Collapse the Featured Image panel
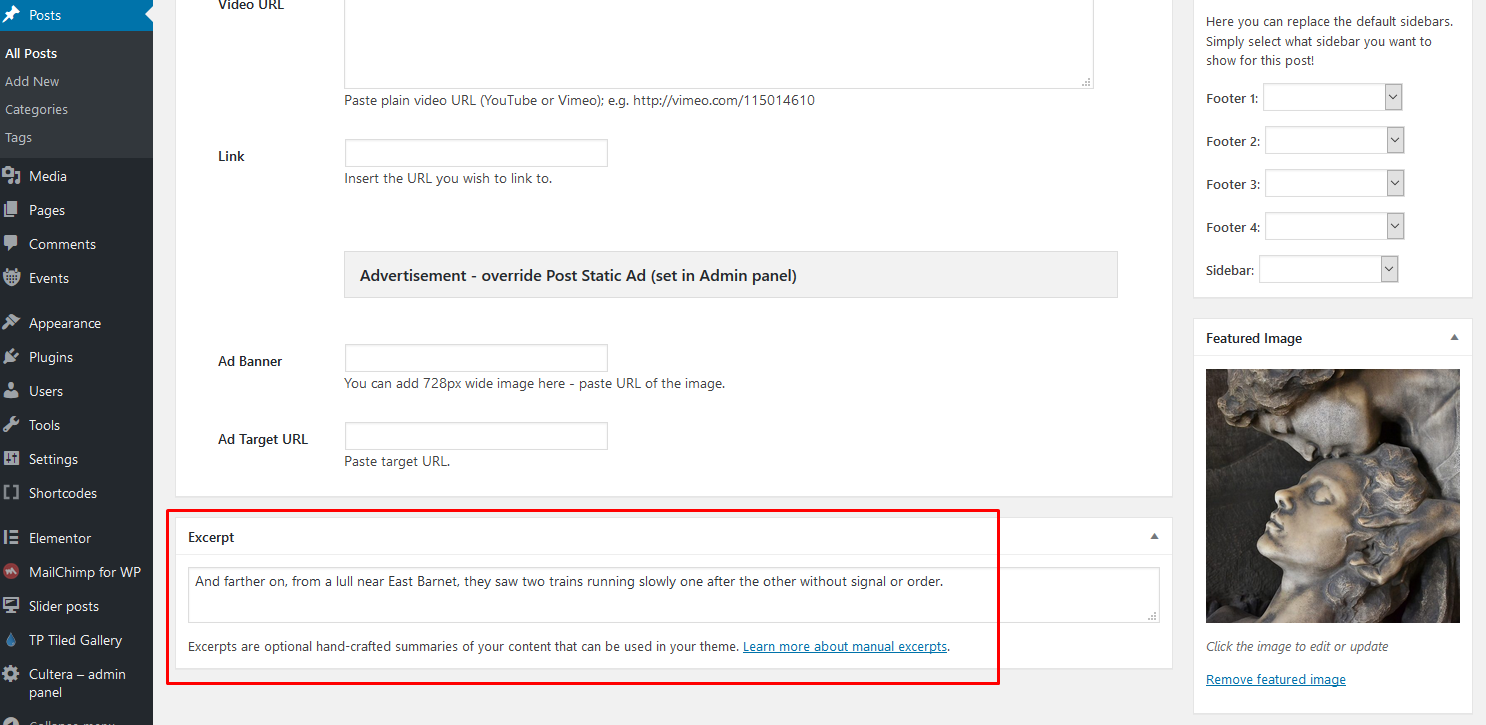1486x725 pixels. pos(1454,338)
